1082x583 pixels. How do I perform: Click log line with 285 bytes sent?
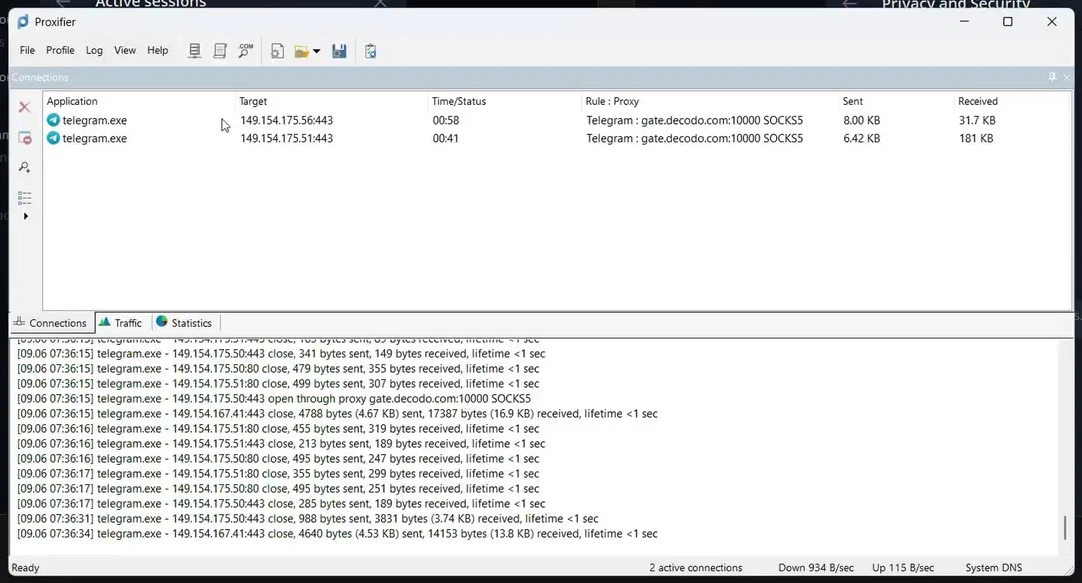281,504
